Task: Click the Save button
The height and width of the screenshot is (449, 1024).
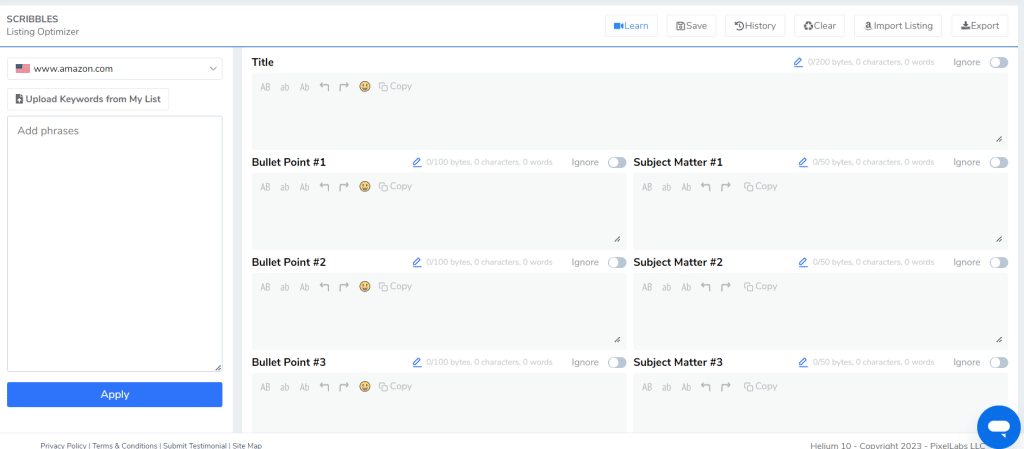Action: [x=691, y=26]
